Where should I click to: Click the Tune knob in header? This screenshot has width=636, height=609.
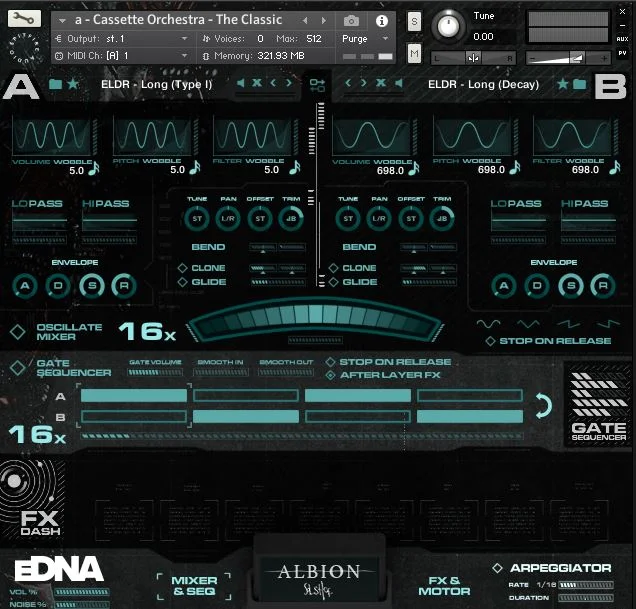coord(448,26)
